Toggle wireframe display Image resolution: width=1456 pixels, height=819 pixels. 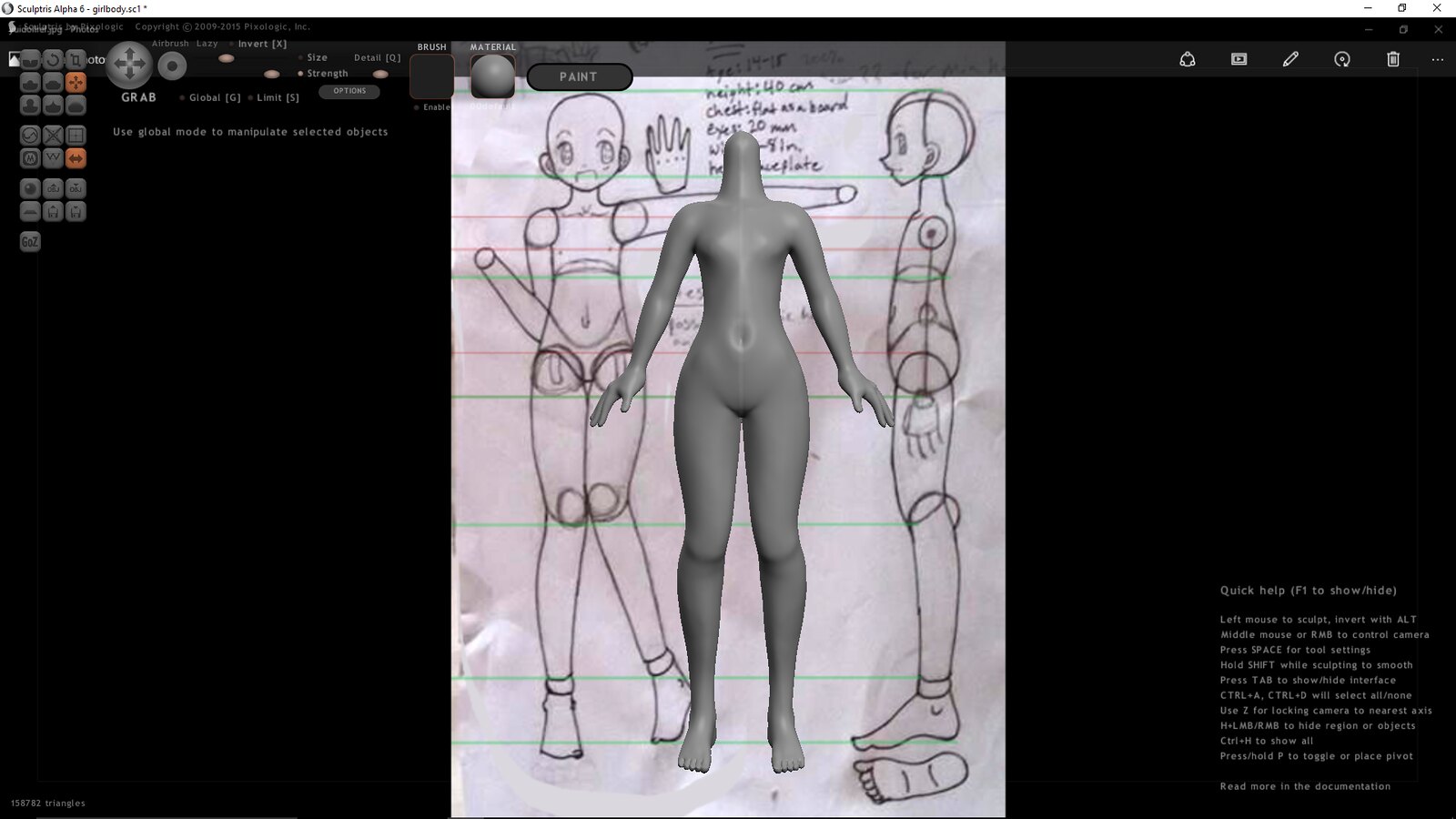click(53, 158)
